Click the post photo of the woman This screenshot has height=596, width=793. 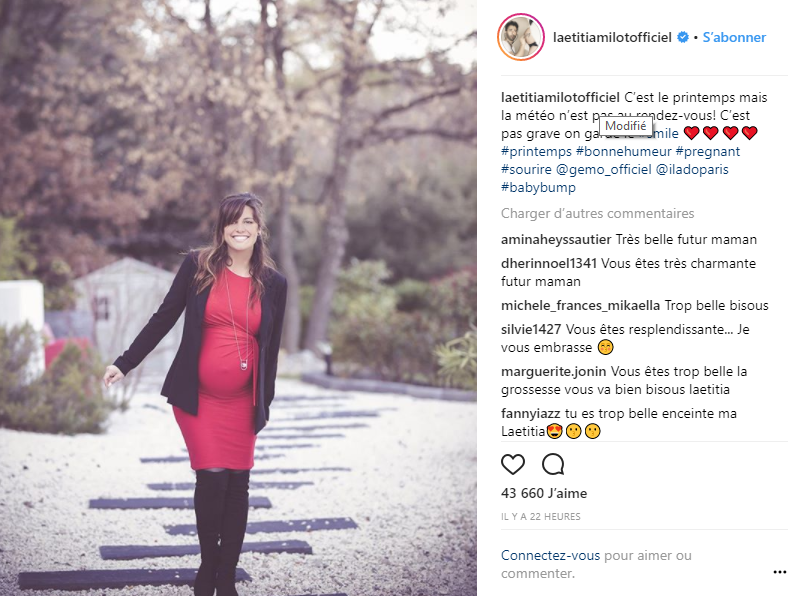pyautogui.click(x=238, y=298)
